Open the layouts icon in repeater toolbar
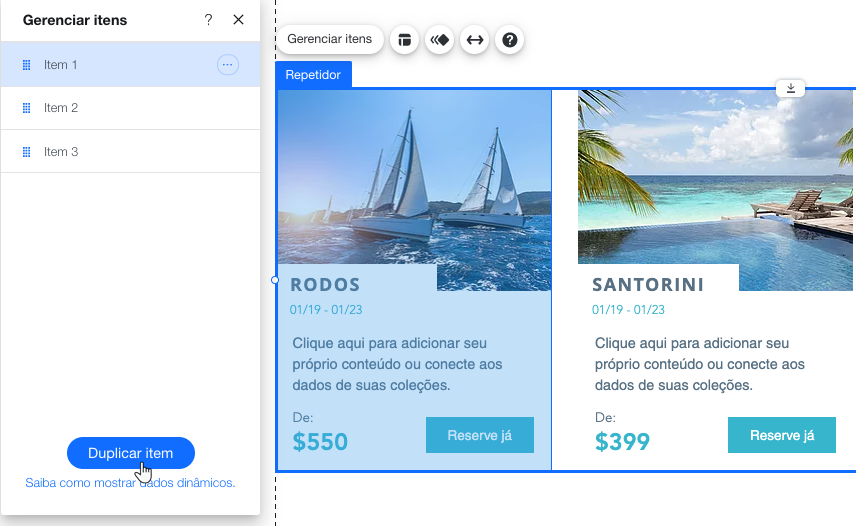 click(405, 40)
